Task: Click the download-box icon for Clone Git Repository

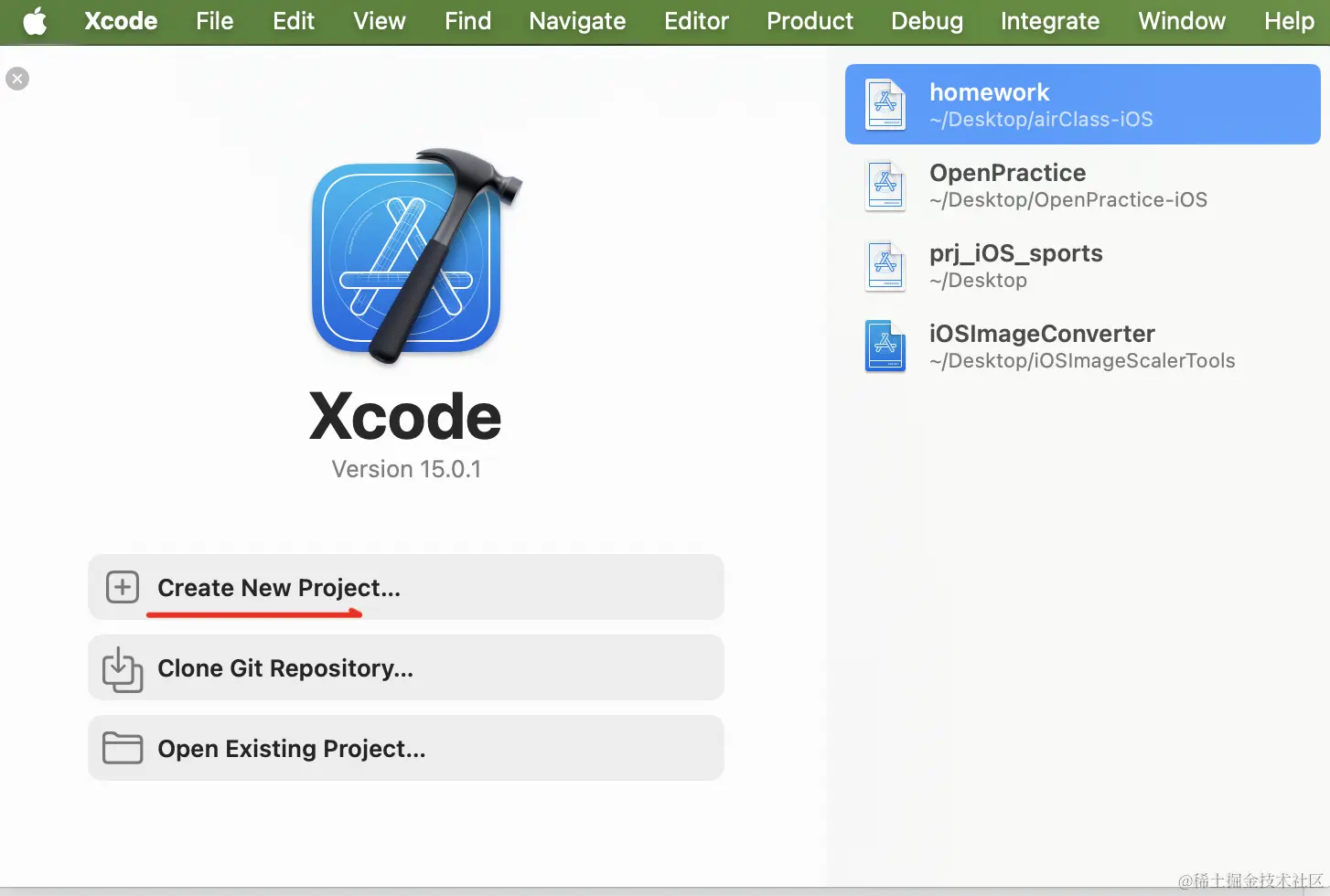Action: pyautogui.click(x=123, y=669)
